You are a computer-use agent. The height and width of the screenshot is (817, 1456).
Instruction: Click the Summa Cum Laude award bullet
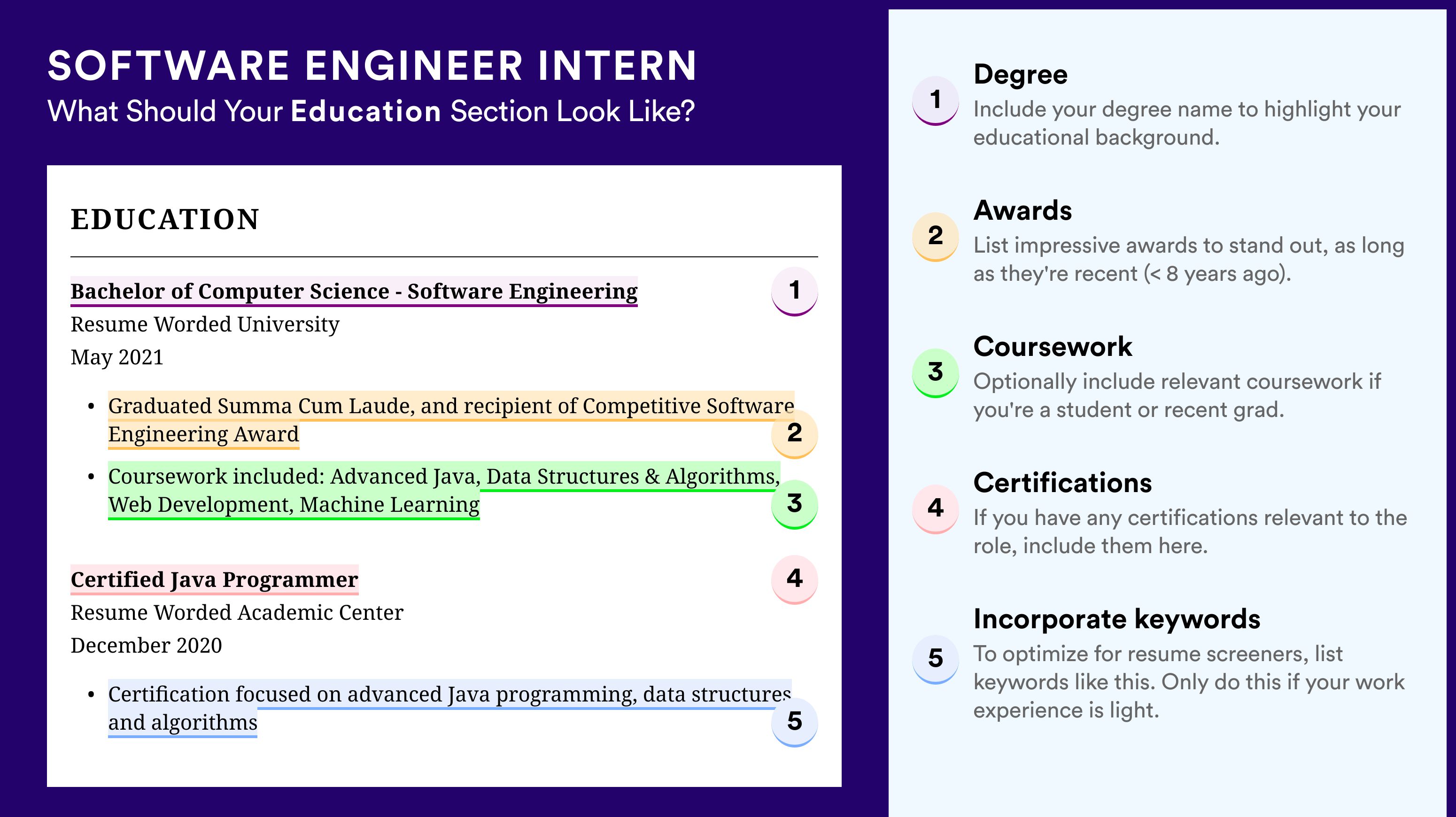pos(451,420)
